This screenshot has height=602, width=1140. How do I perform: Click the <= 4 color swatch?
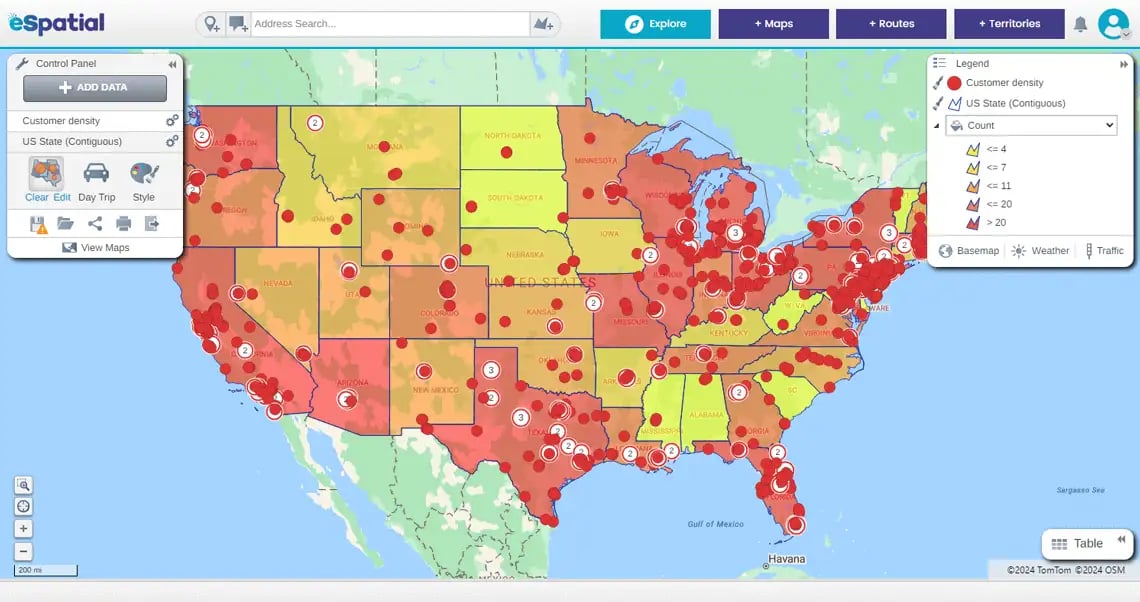(973, 149)
